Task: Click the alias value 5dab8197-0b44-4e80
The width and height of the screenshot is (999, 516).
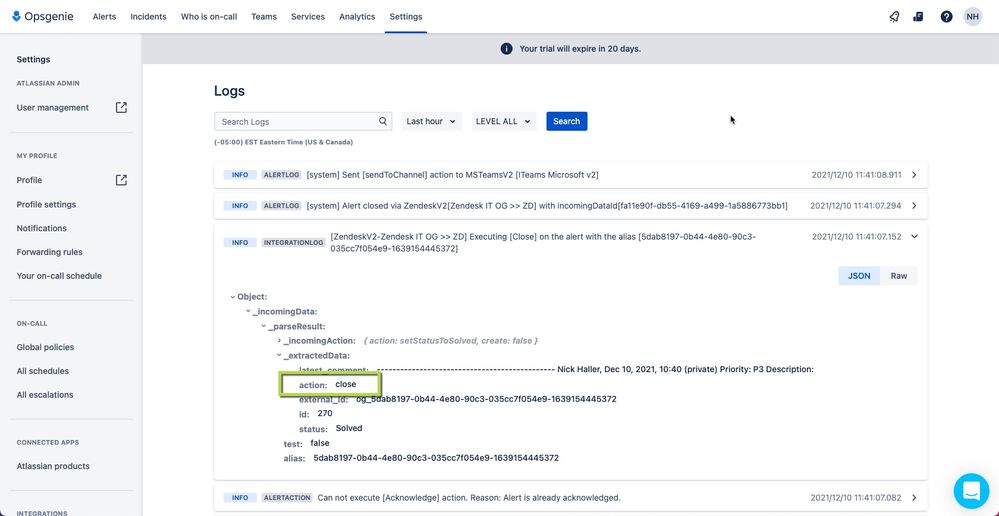Action: [436, 458]
